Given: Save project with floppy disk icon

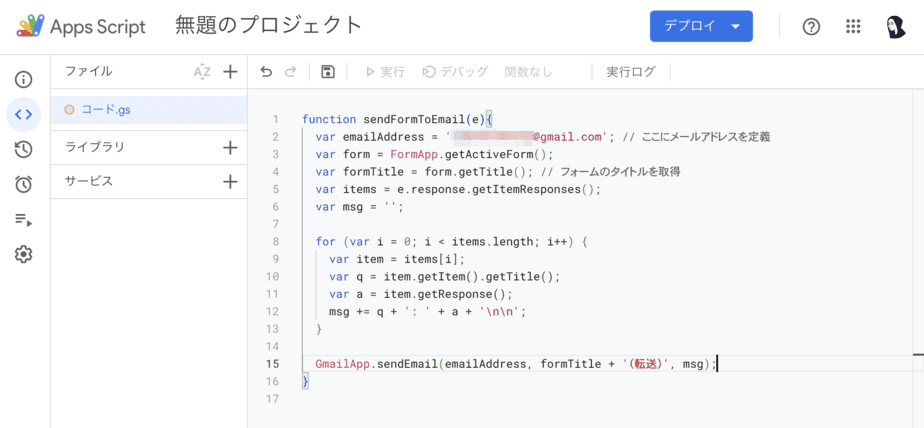Looking at the screenshot, I should click(328, 72).
